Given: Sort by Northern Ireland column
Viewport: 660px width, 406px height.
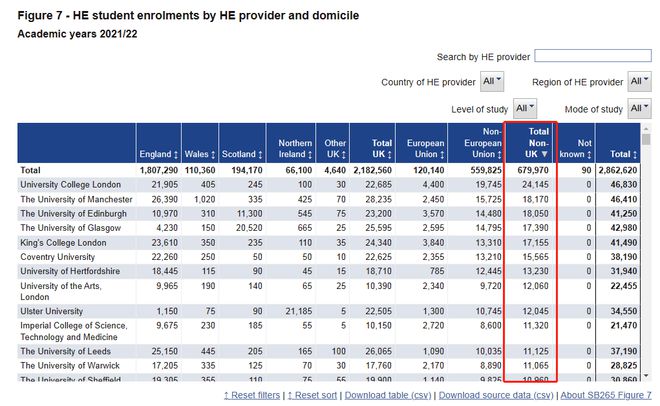Looking at the screenshot, I should tap(295, 149).
